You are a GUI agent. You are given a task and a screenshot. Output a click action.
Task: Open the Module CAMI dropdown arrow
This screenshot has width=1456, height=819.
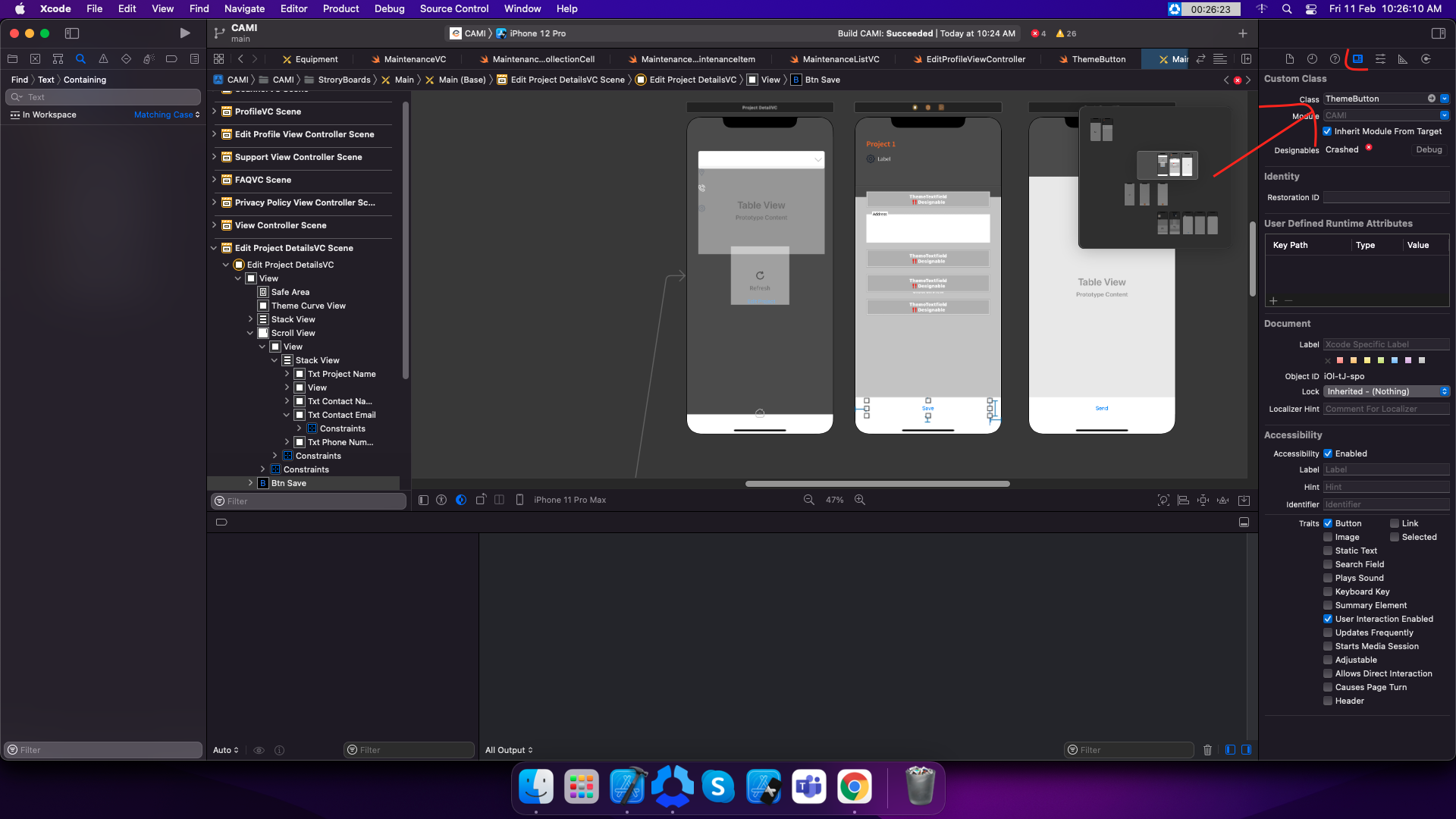tap(1445, 115)
